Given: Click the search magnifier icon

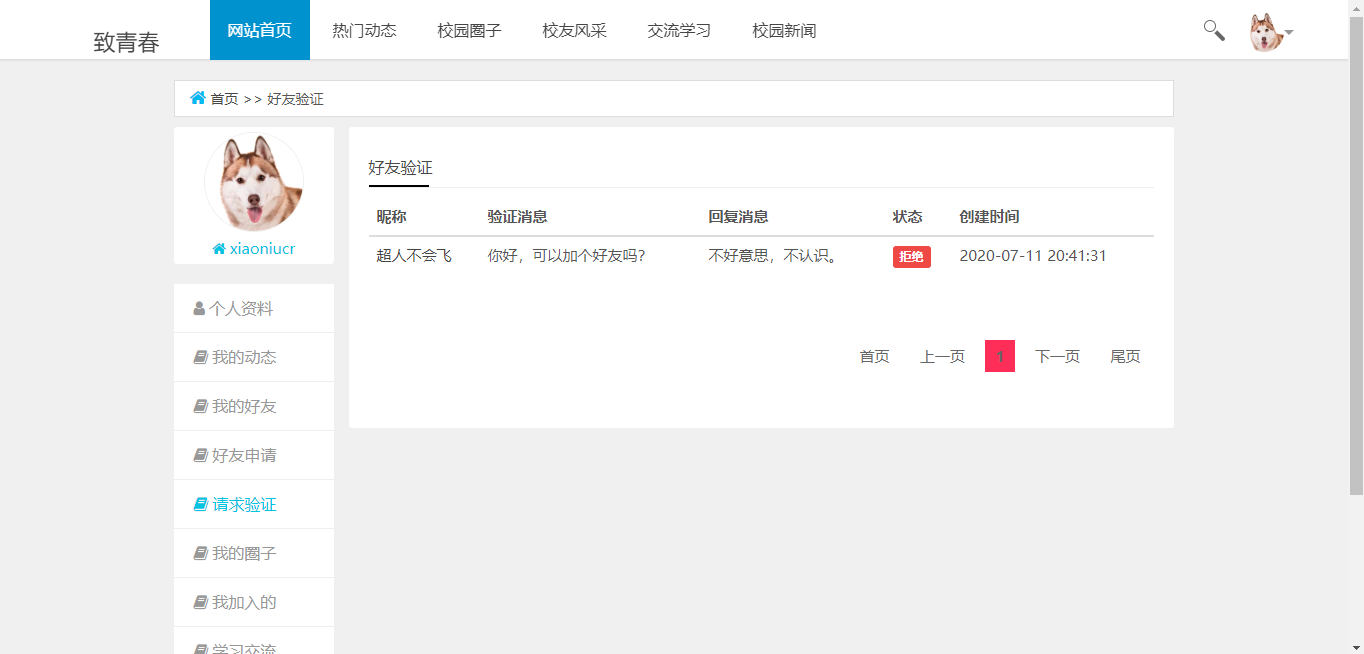Looking at the screenshot, I should [x=1213, y=30].
